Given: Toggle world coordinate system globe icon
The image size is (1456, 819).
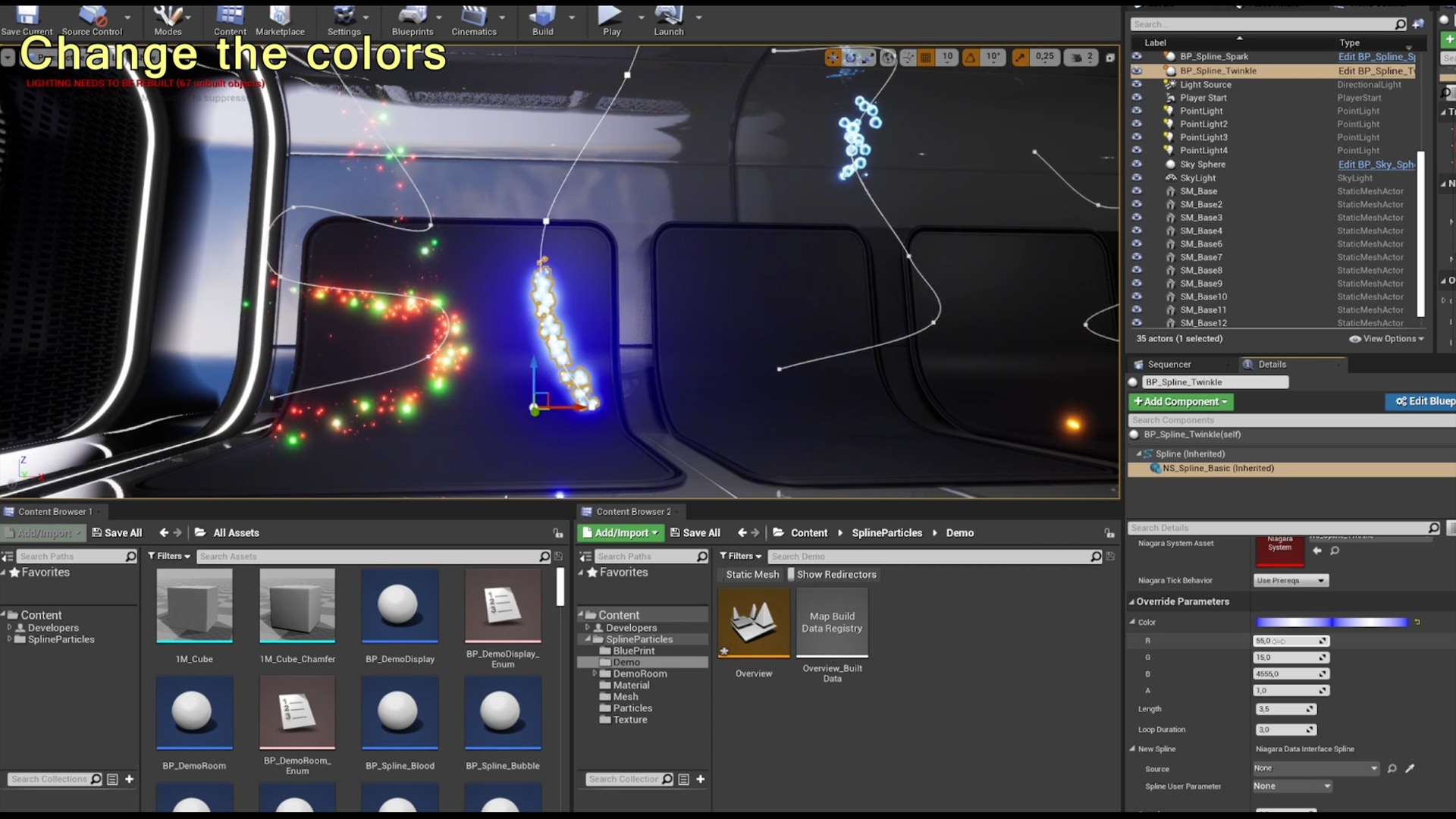Looking at the screenshot, I should pos(888,58).
